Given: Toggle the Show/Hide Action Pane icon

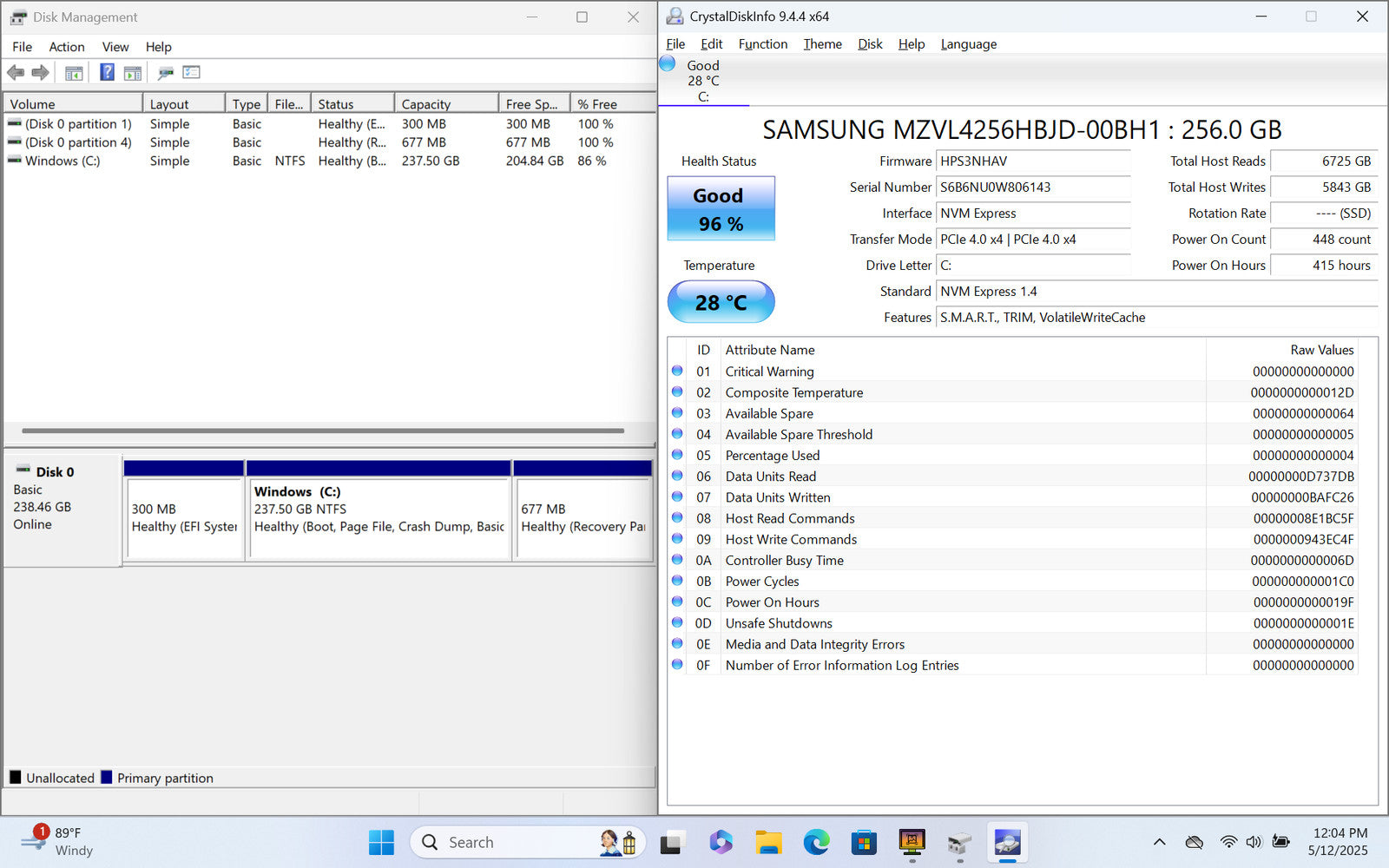Looking at the screenshot, I should 133,73.
